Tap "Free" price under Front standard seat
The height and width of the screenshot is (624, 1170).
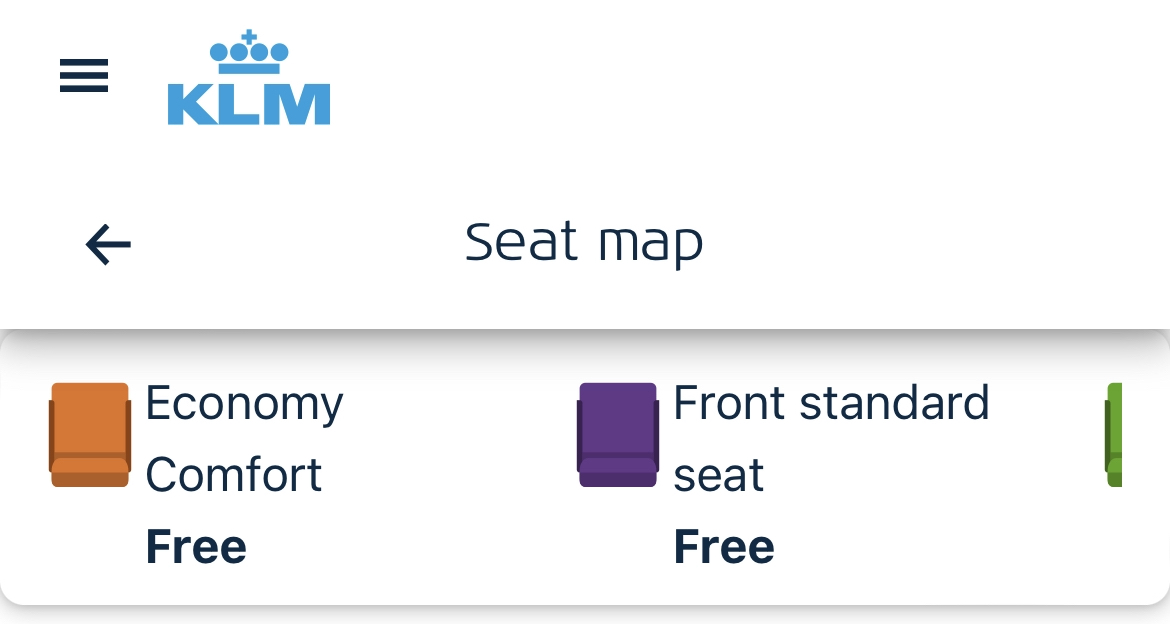click(x=724, y=547)
